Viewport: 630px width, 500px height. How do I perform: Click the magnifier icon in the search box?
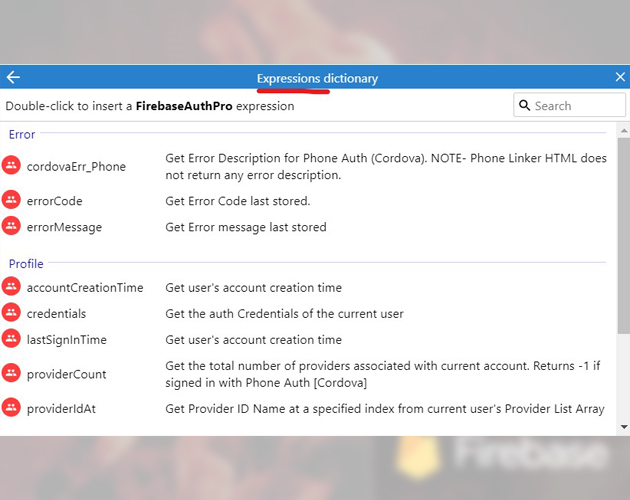[x=524, y=105]
